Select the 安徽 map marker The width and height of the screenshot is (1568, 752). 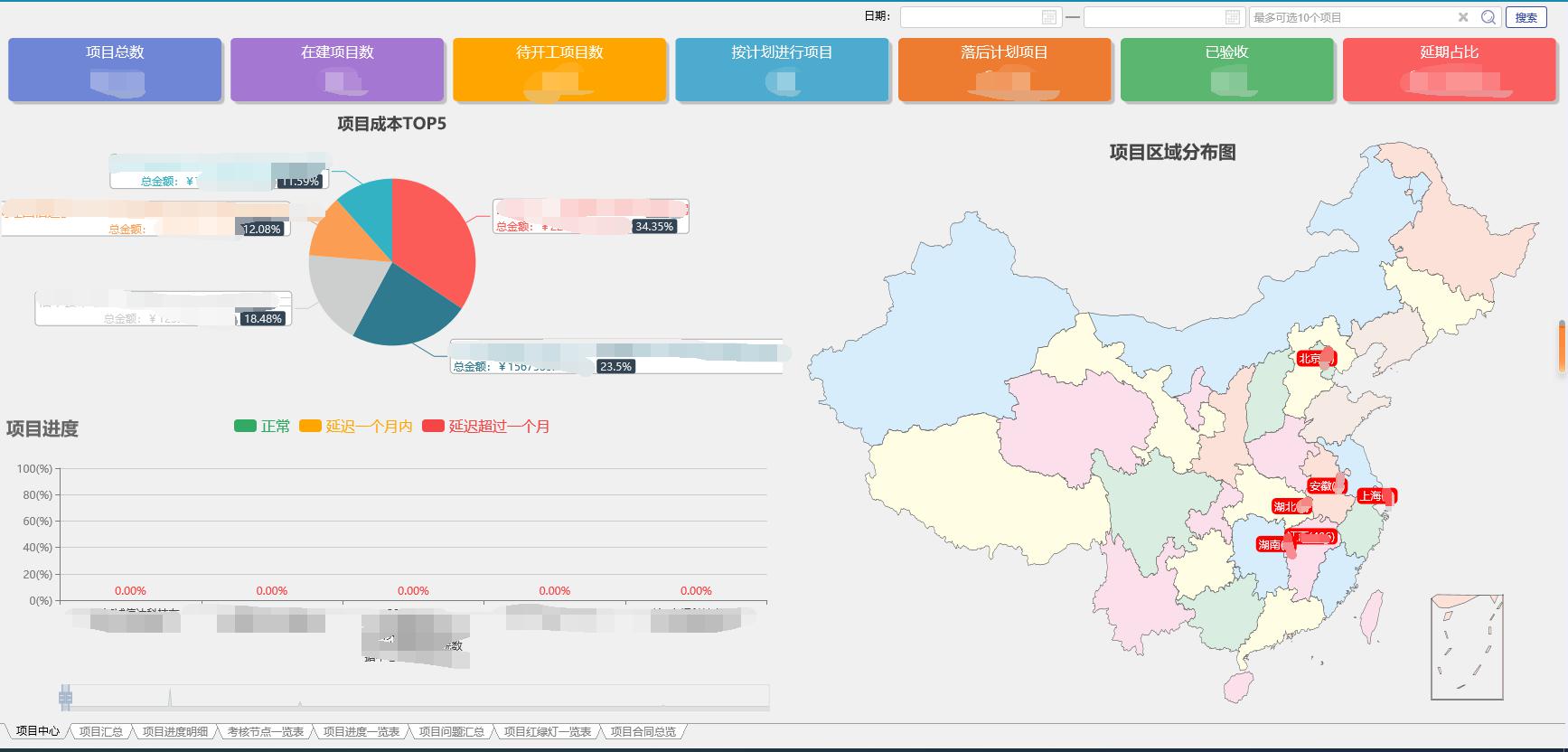[x=1326, y=486]
